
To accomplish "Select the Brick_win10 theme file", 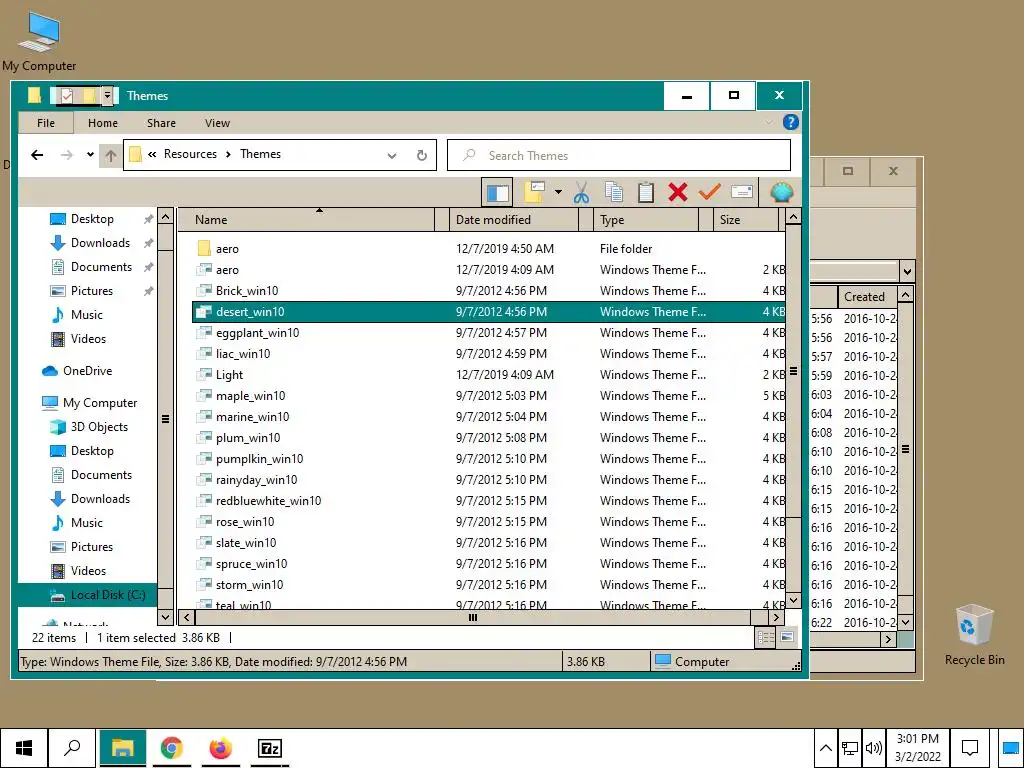I will [488, 291].
